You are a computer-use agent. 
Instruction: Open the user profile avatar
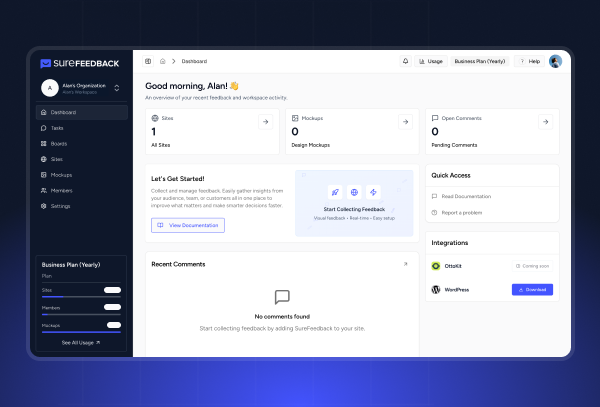tap(556, 61)
